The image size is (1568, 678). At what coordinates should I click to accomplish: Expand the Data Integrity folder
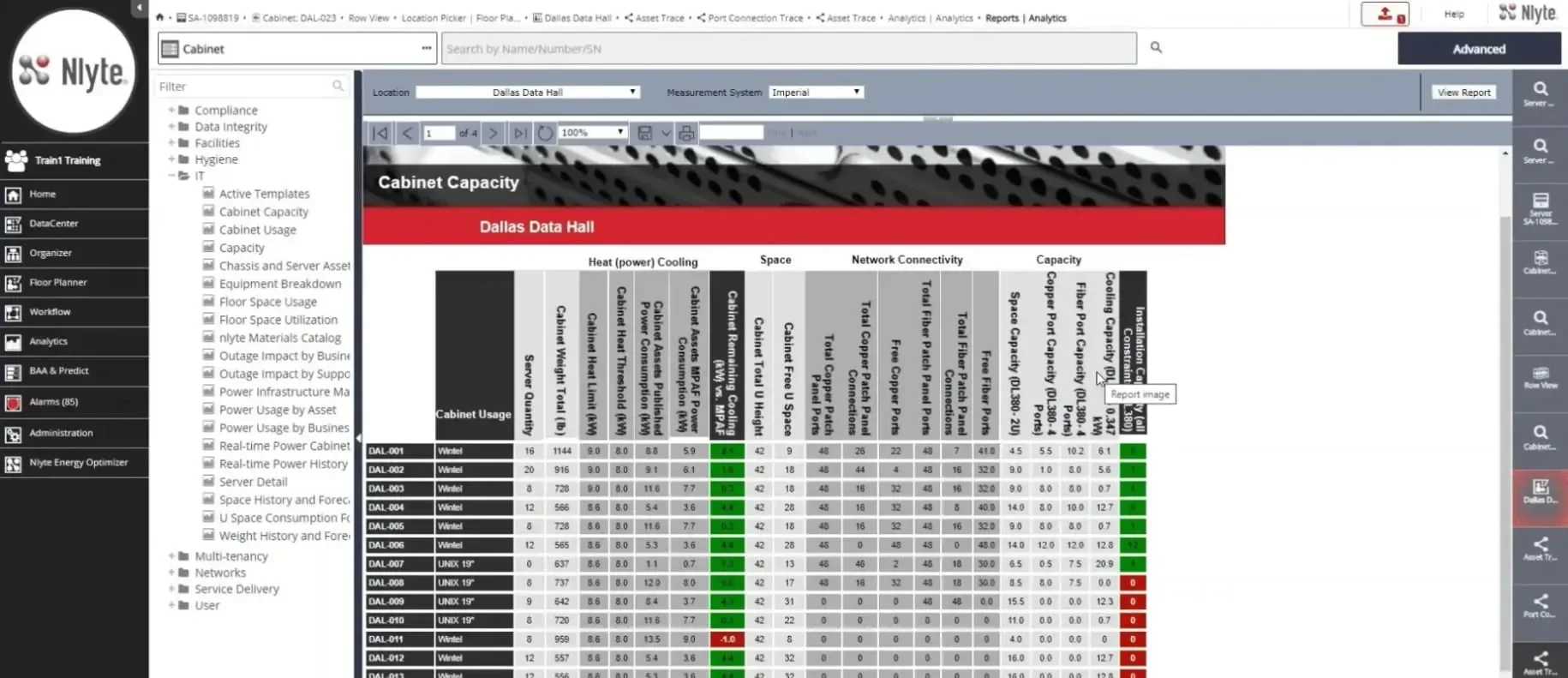pos(171,126)
